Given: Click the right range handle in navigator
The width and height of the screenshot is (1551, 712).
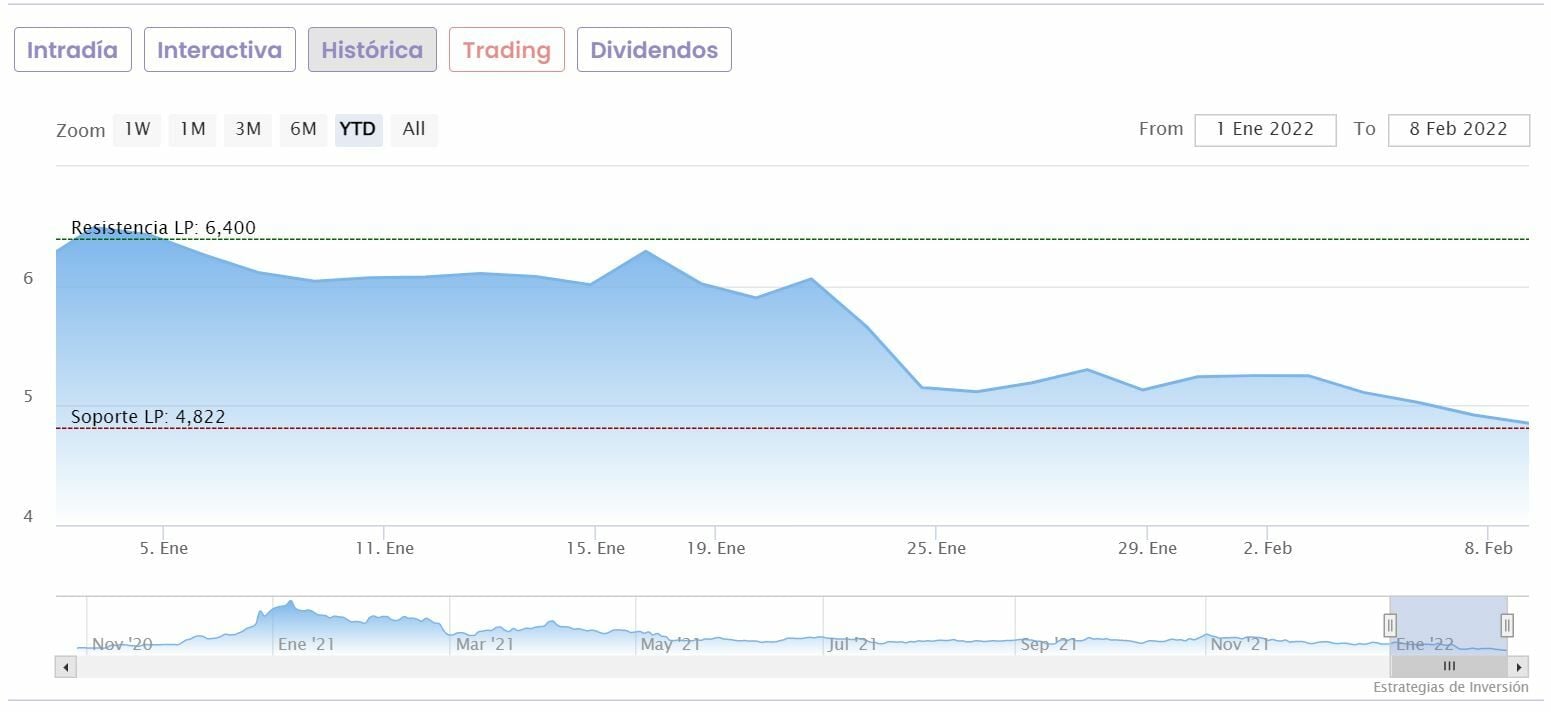Looking at the screenshot, I should (x=1507, y=625).
